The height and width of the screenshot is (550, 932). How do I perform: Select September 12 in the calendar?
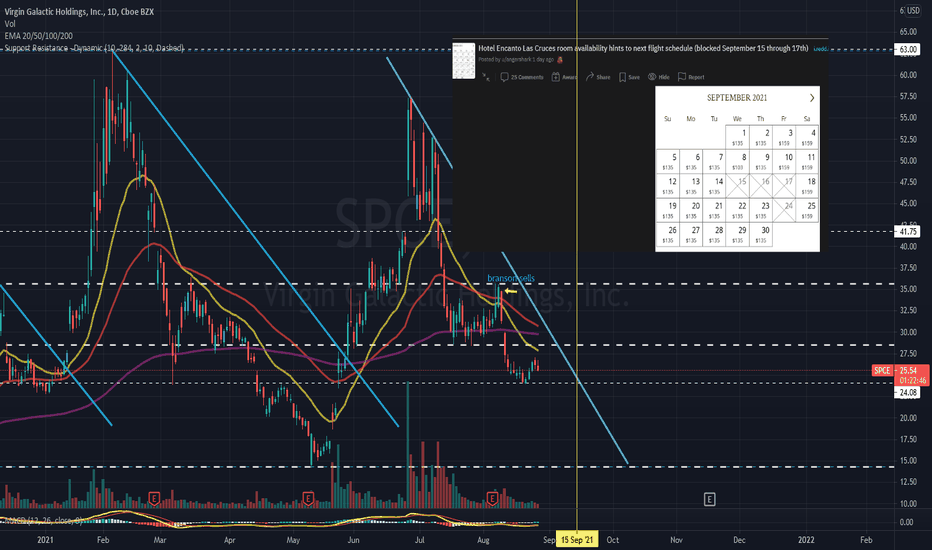(x=667, y=186)
